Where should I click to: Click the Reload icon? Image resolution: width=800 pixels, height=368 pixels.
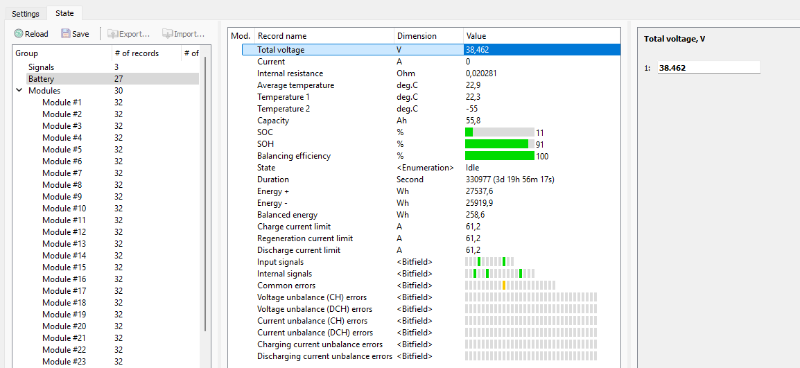[18, 34]
